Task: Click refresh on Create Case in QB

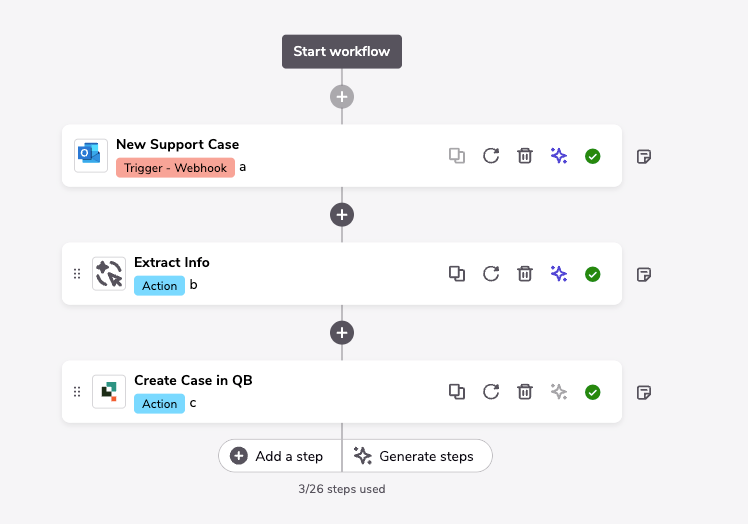Action: tap(491, 391)
